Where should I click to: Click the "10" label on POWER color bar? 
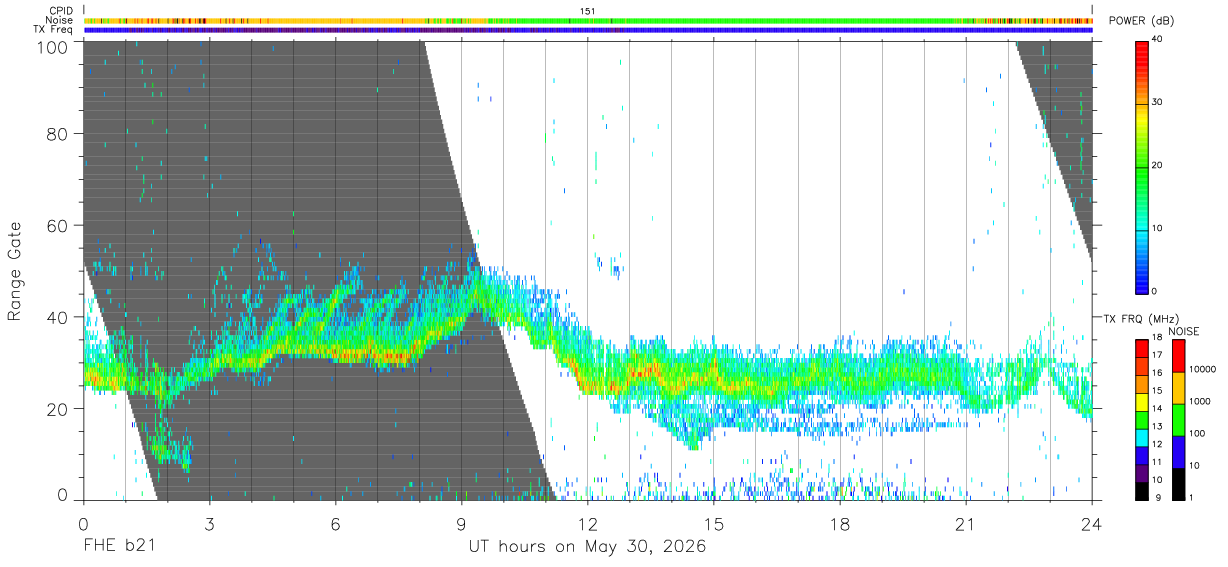coord(1156,229)
